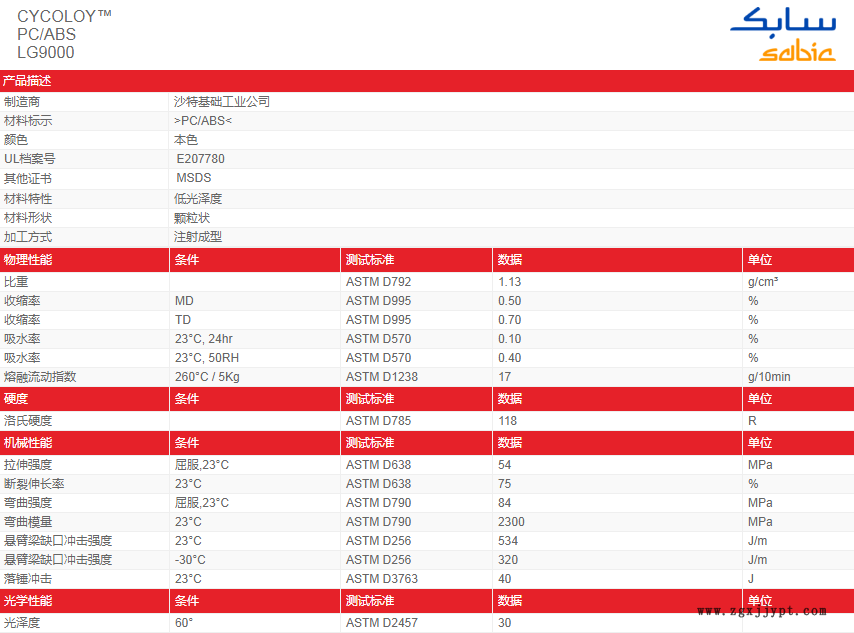Select color value 本色
Viewport: 854px width, 633px height.
coord(186,140)
